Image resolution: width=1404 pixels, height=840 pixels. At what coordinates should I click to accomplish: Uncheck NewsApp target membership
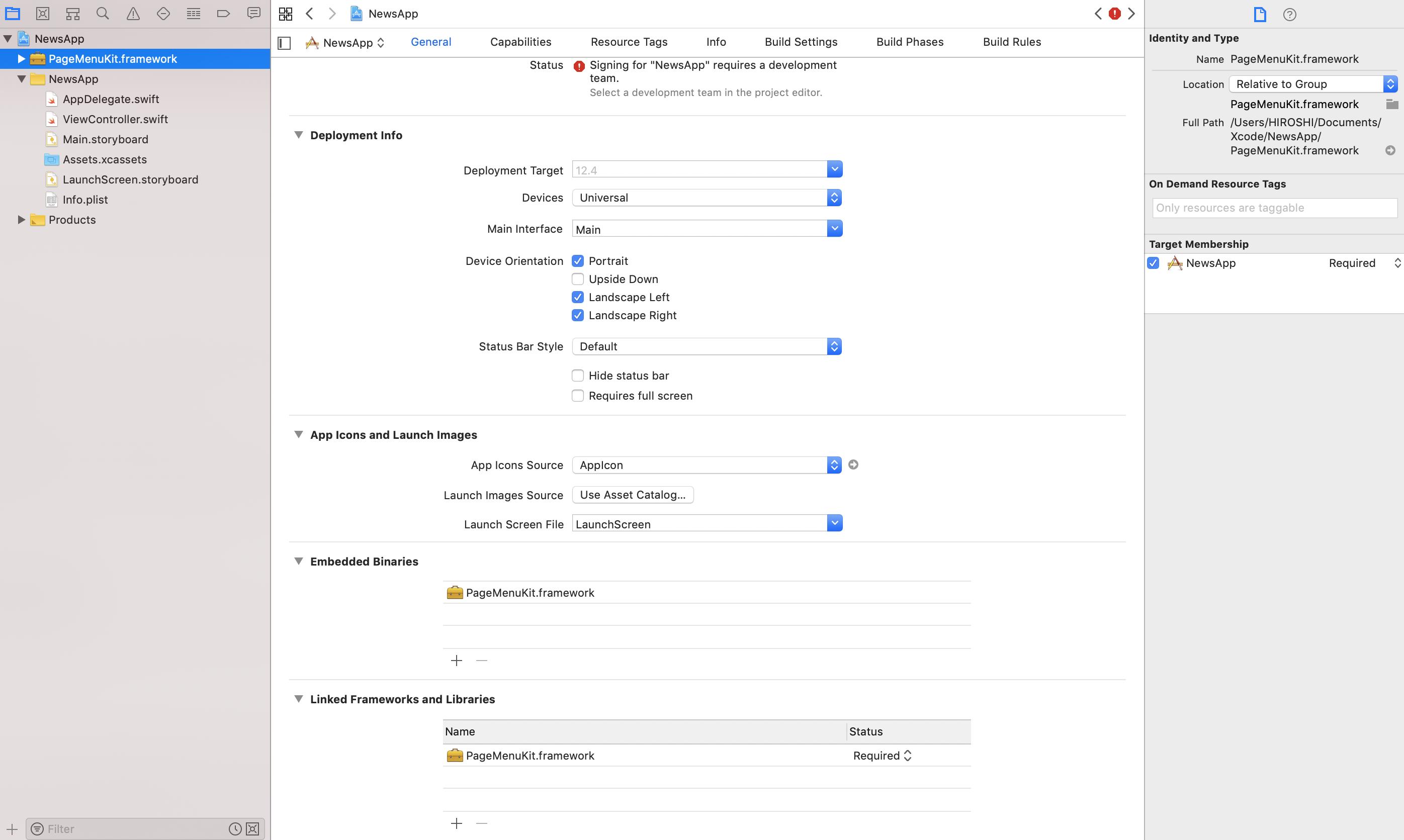(x=1153, y=263)
